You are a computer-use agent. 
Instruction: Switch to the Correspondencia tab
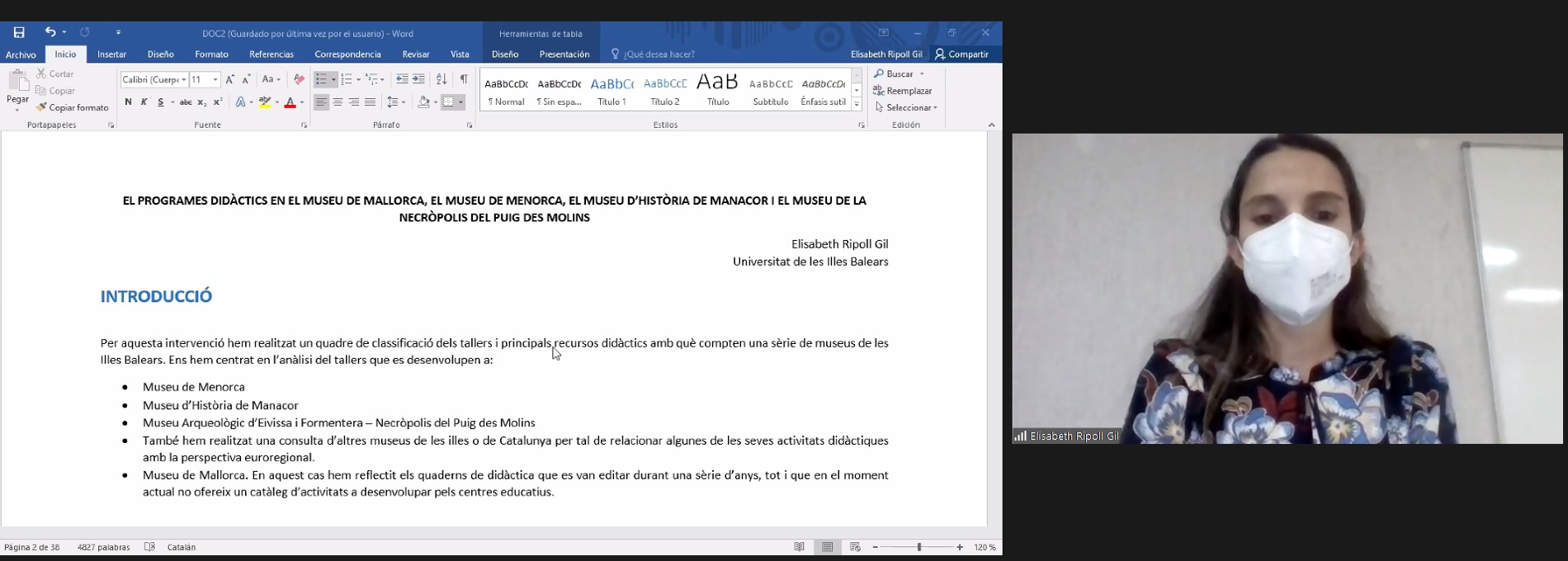pyautogui.click(x=347, y=54)
